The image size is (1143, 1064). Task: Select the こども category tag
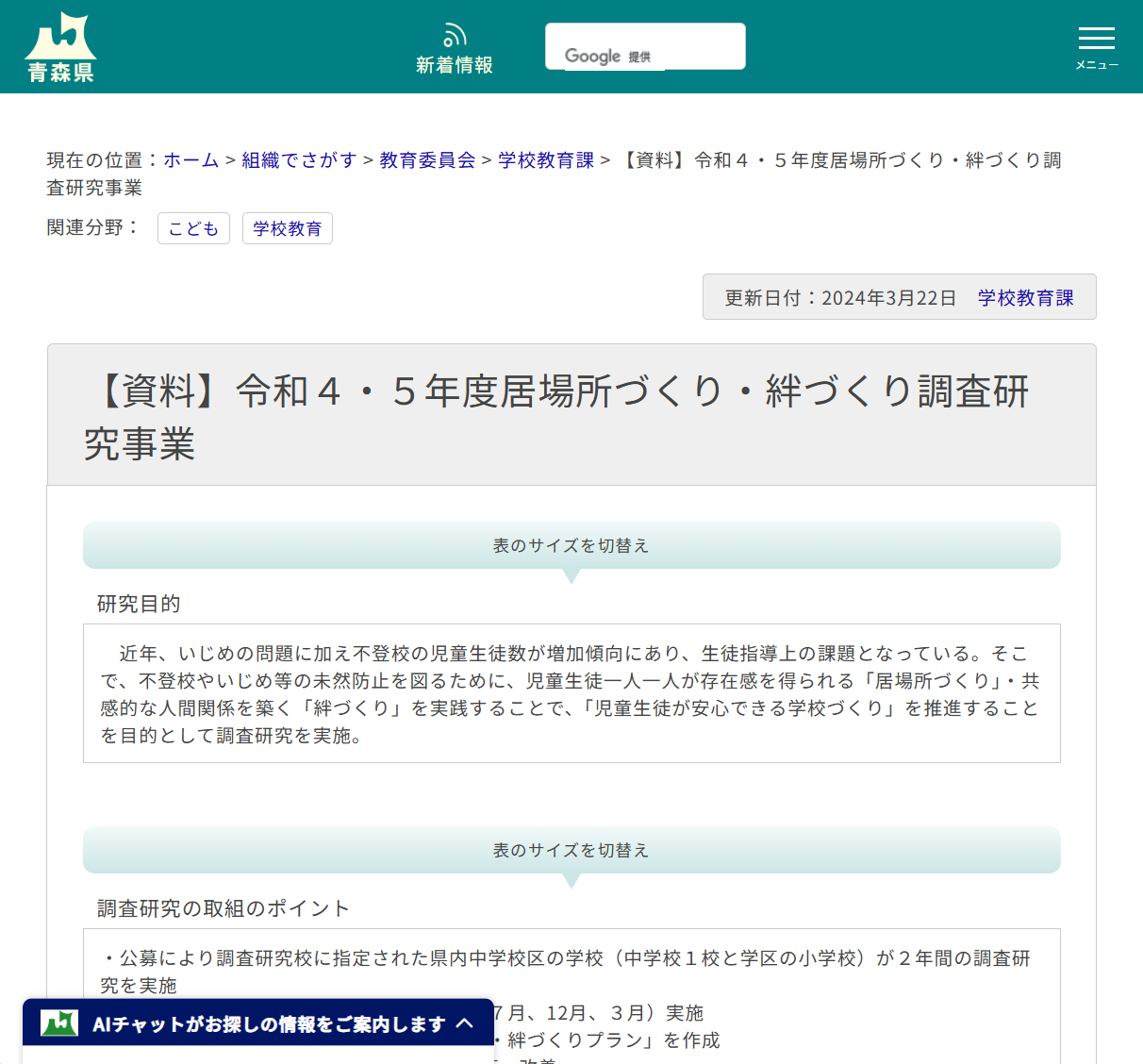[x=193, y=227]
